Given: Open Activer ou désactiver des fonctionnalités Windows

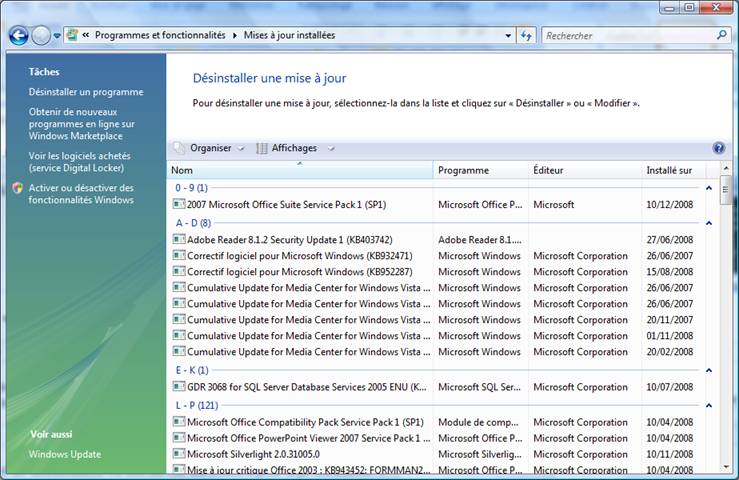Looking at the screenshot, I should pos(81,194).
